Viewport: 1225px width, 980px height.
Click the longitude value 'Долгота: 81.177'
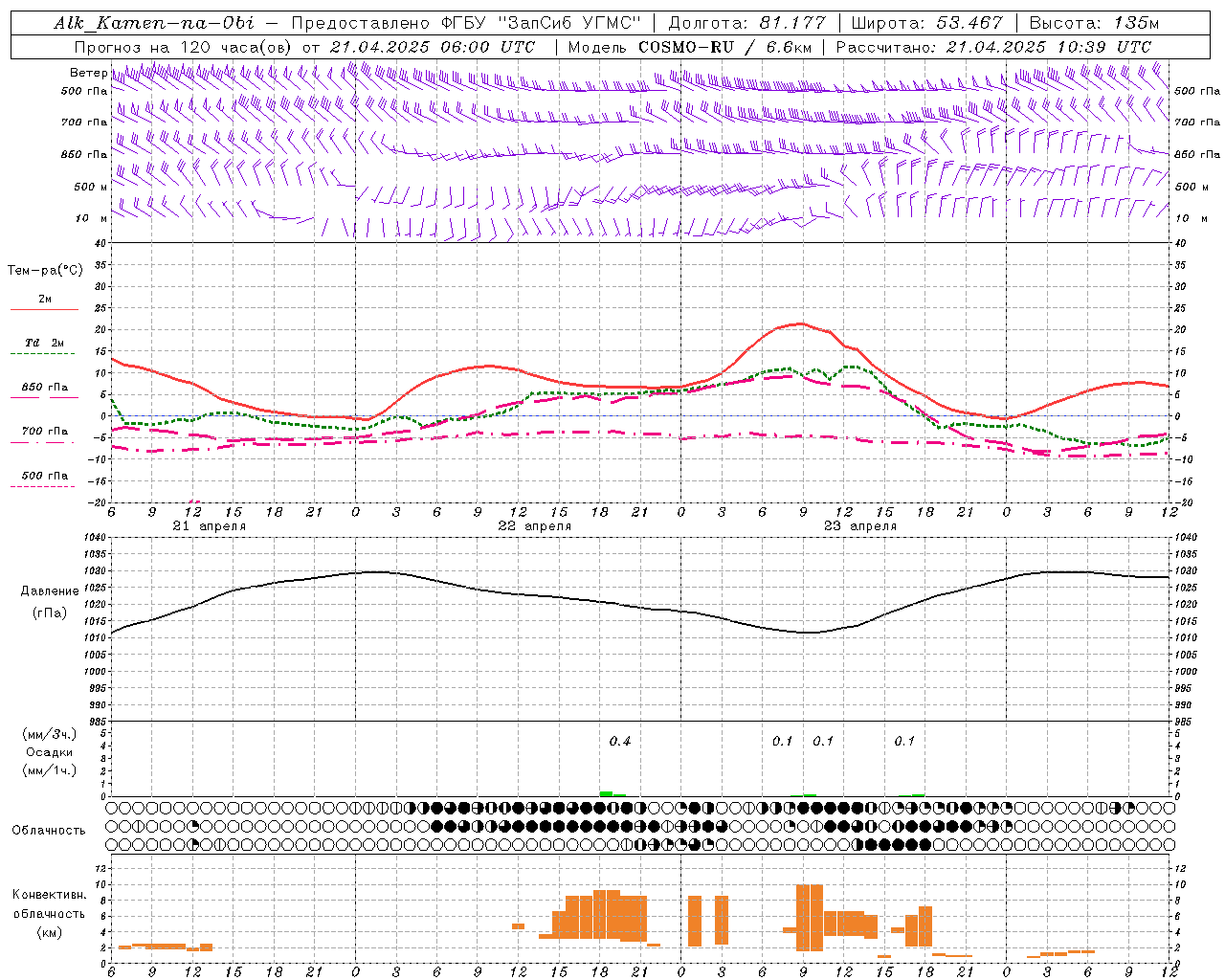tap(746, 23)
